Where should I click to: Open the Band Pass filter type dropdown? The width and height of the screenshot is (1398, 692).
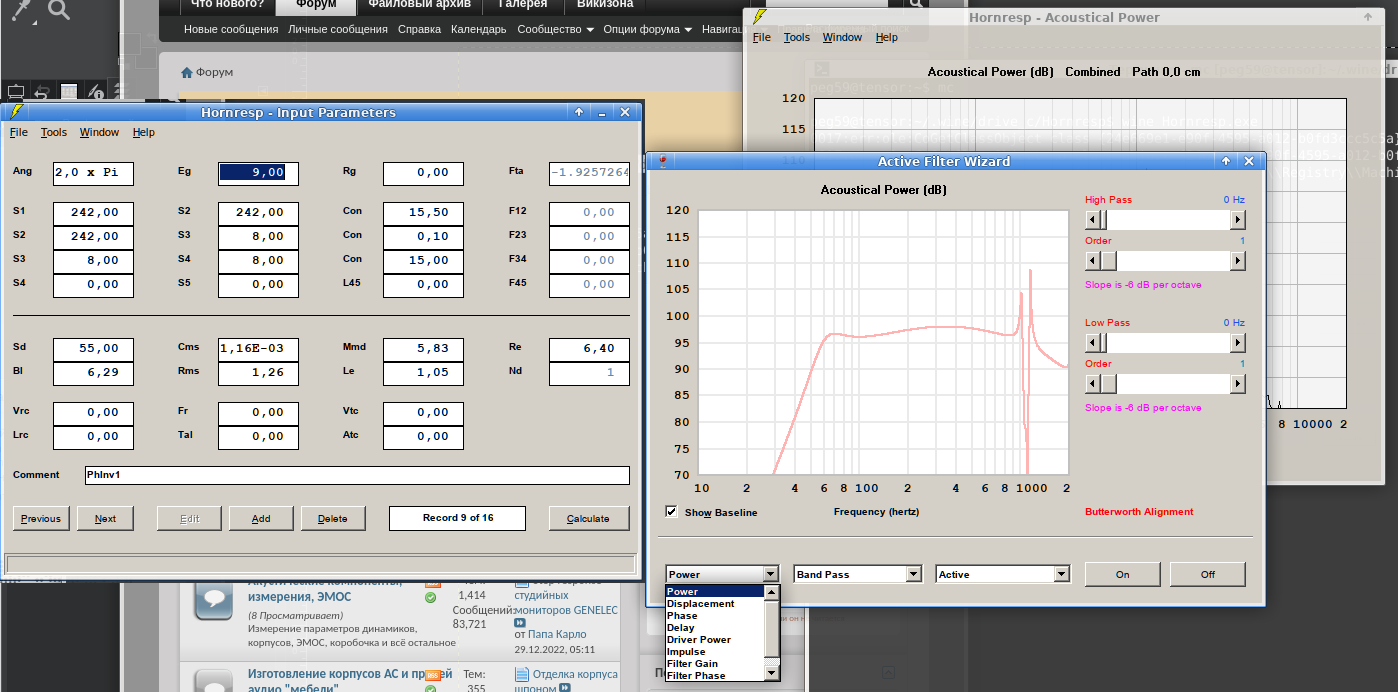913,574
